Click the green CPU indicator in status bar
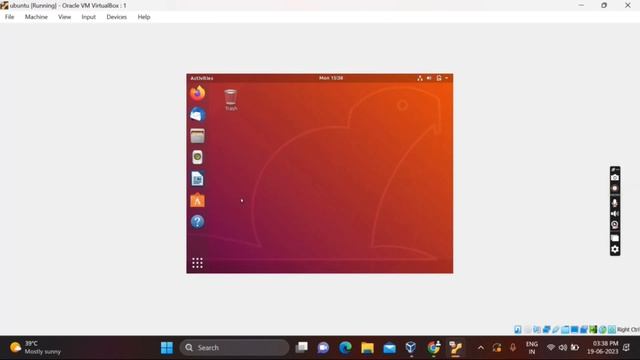This screenshot has height=360, width=640. (x=593, y=329)
